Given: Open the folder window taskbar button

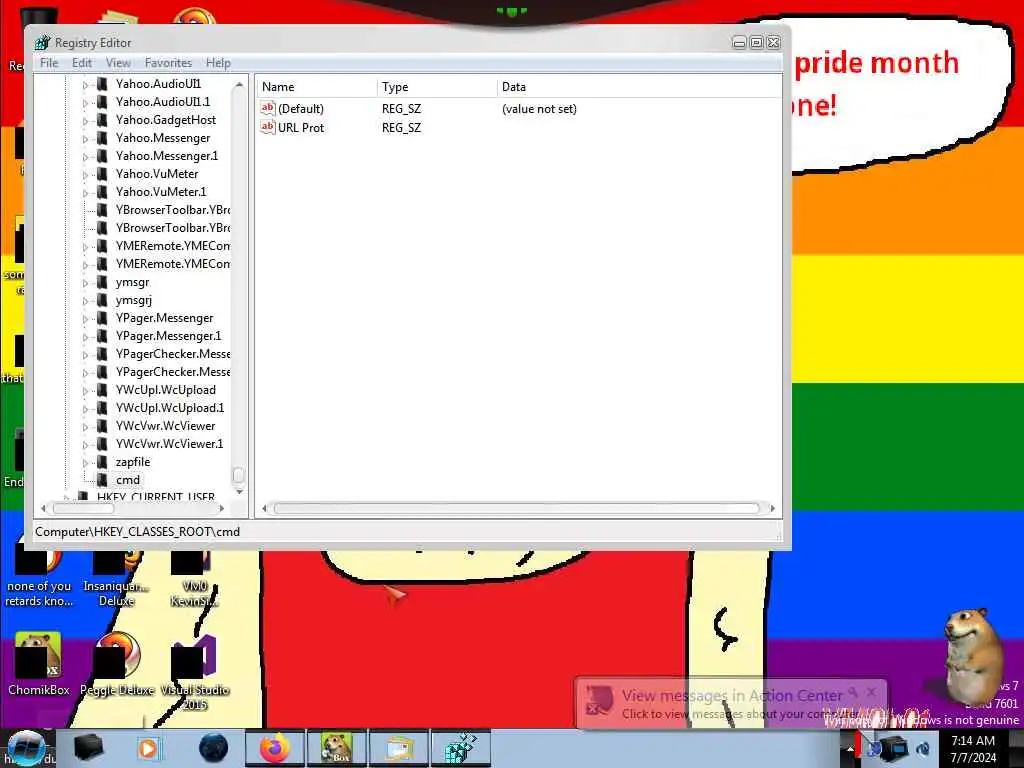Looking at the screenshot, I should [x=399, y=748].
